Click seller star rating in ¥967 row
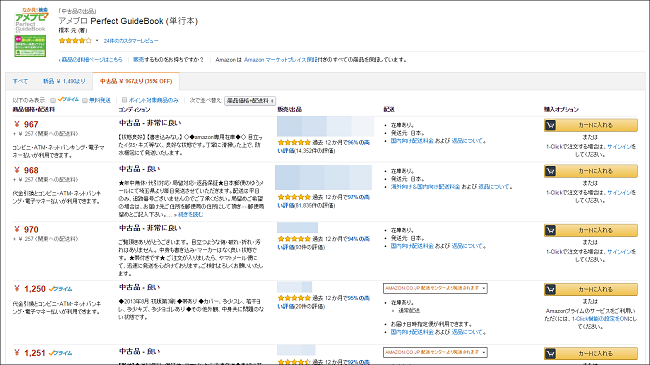The image size is (650, 365). [294, 142]
